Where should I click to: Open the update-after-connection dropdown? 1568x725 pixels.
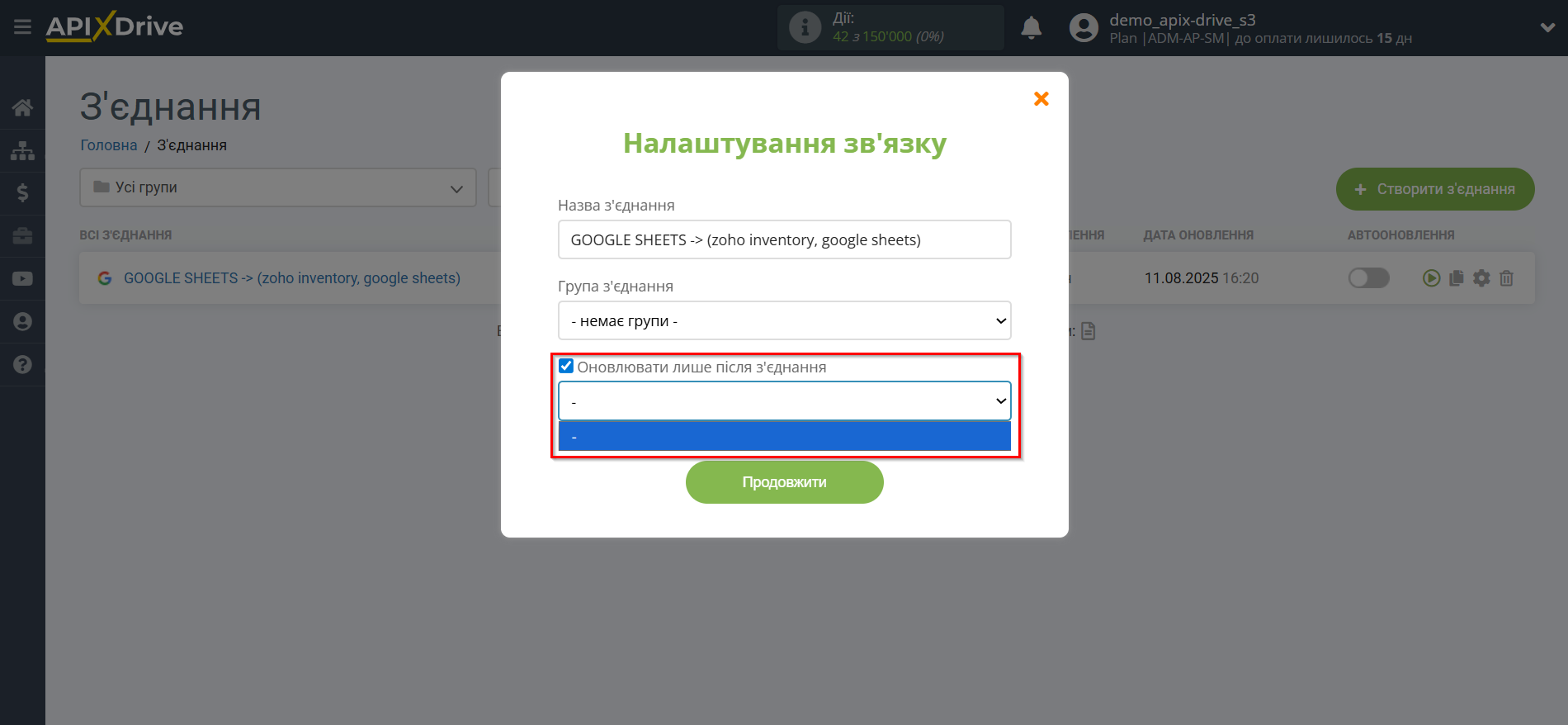pos(784,401)
